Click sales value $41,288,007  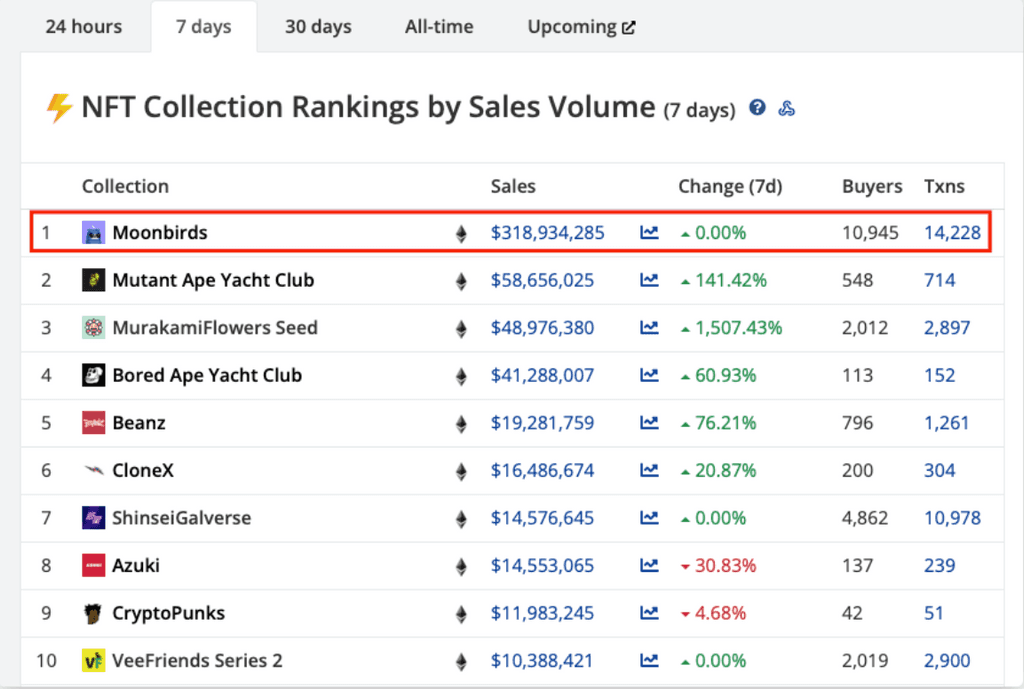[543, 376]
